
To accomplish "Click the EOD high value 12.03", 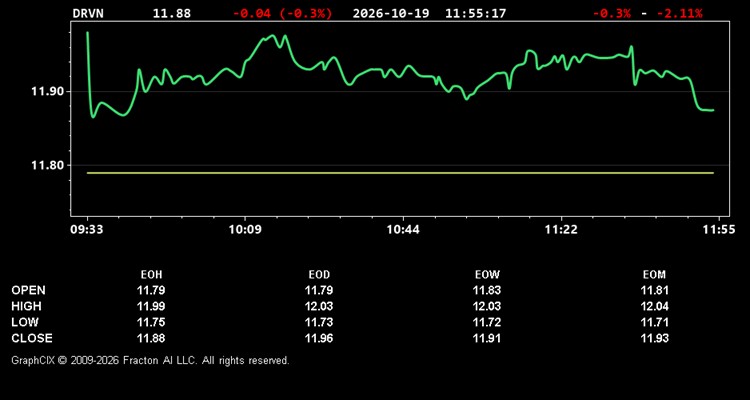I will point(319,306).
